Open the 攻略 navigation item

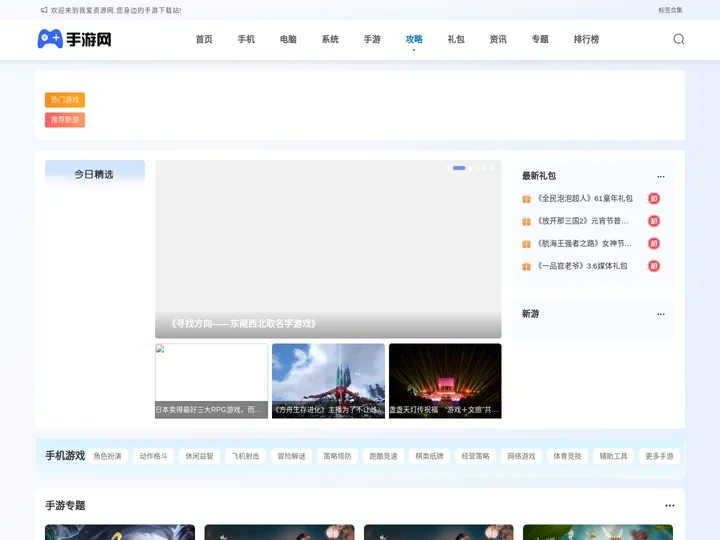pos(414,39)
